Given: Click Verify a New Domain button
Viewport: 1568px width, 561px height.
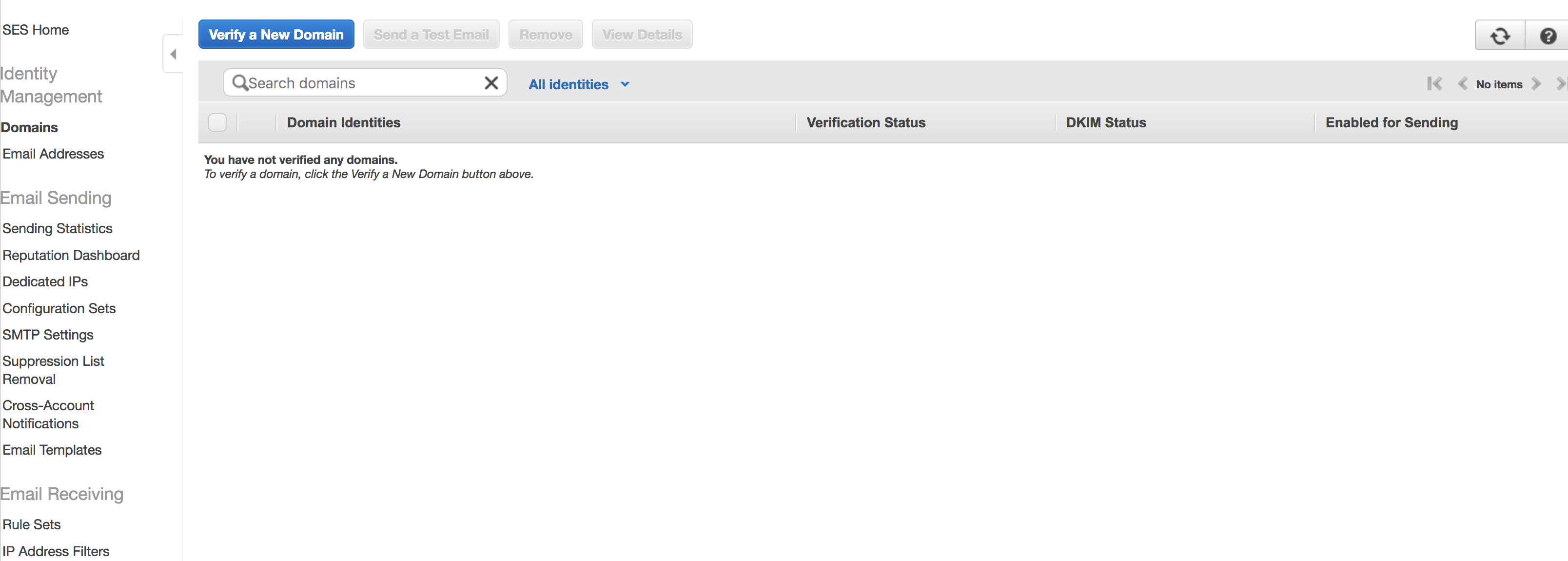Looking at the screenshot, I should tap(276, 35).
